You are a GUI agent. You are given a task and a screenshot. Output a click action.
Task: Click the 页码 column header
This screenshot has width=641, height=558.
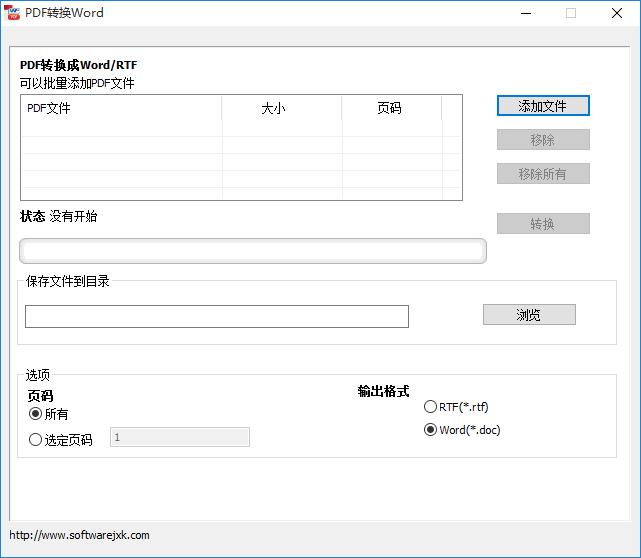(x=390, y=108)
